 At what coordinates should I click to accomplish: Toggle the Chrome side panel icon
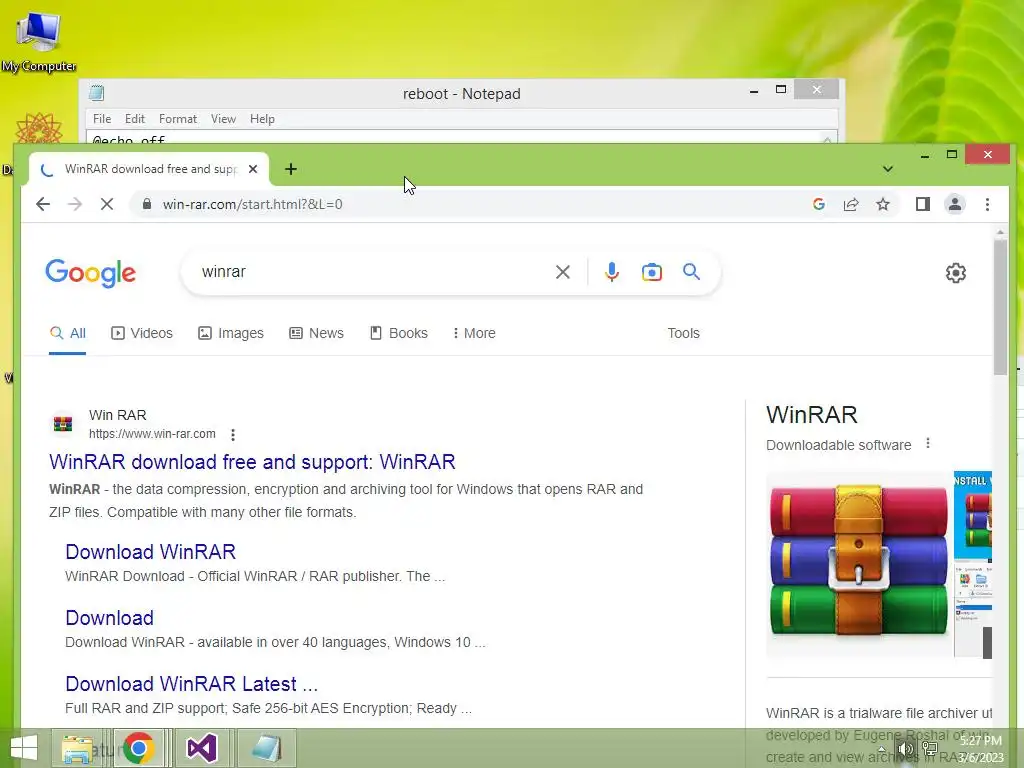point(923,204)
